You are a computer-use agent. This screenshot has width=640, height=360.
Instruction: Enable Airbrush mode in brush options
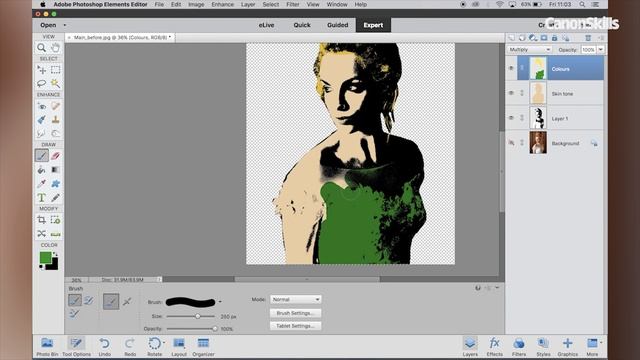pos(127,302)
